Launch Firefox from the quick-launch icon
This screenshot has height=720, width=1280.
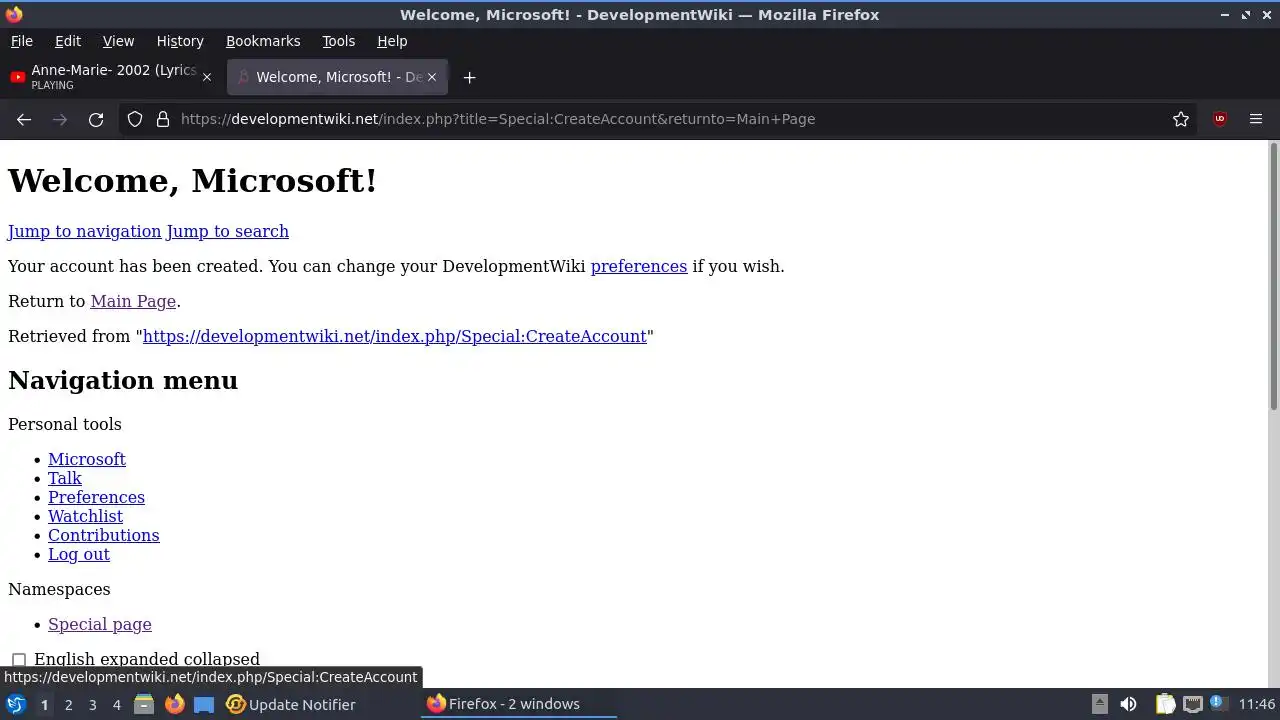(x=174, y=704)
